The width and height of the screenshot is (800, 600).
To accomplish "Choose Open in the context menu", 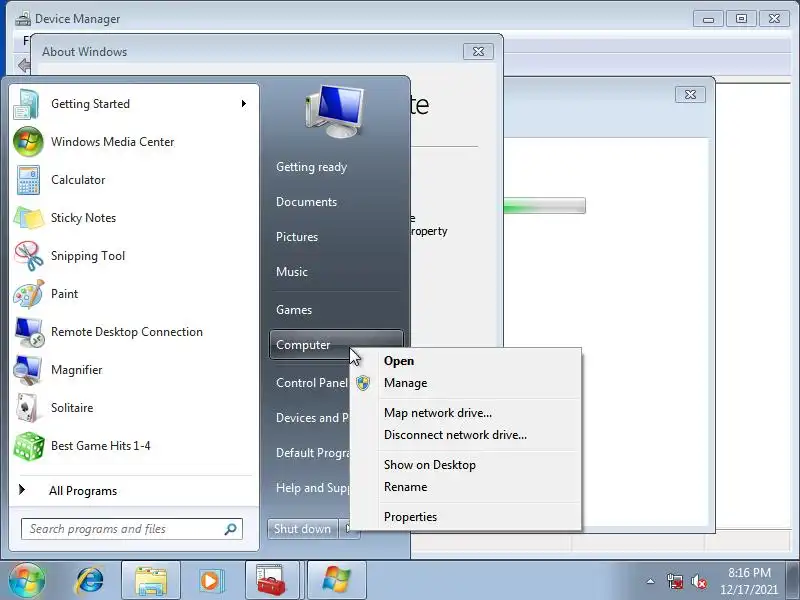I will (399, 361).
